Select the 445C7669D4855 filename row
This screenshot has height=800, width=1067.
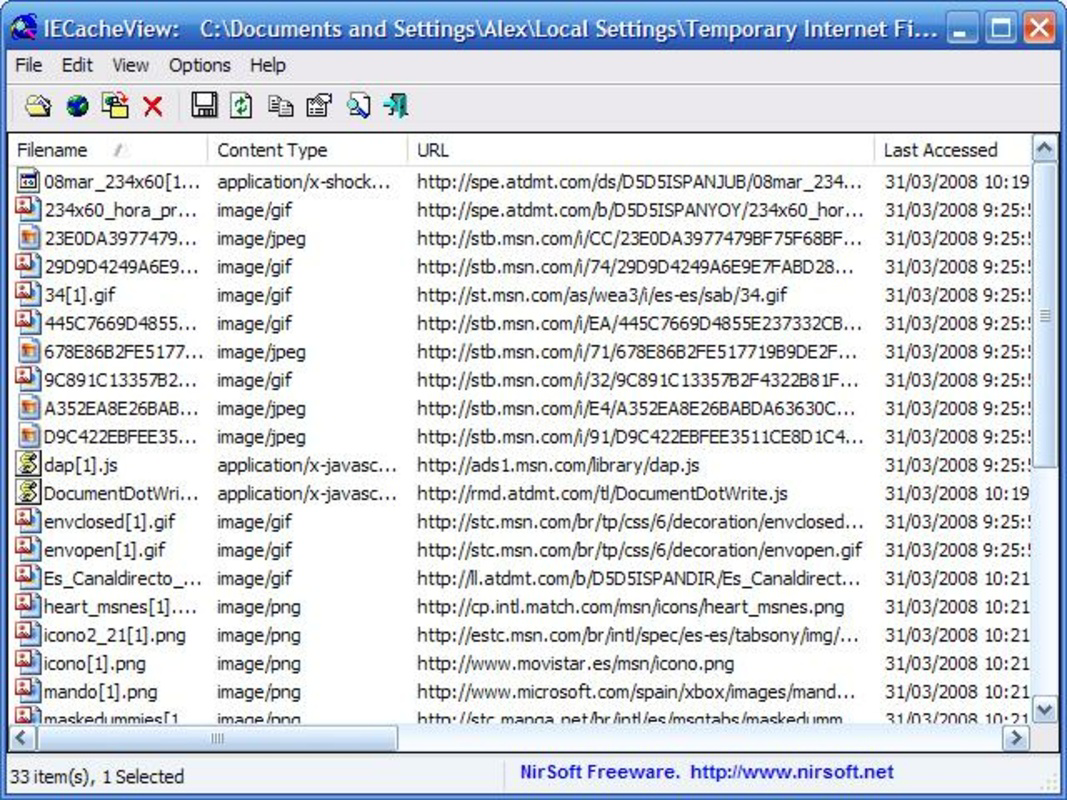point(121,323)
